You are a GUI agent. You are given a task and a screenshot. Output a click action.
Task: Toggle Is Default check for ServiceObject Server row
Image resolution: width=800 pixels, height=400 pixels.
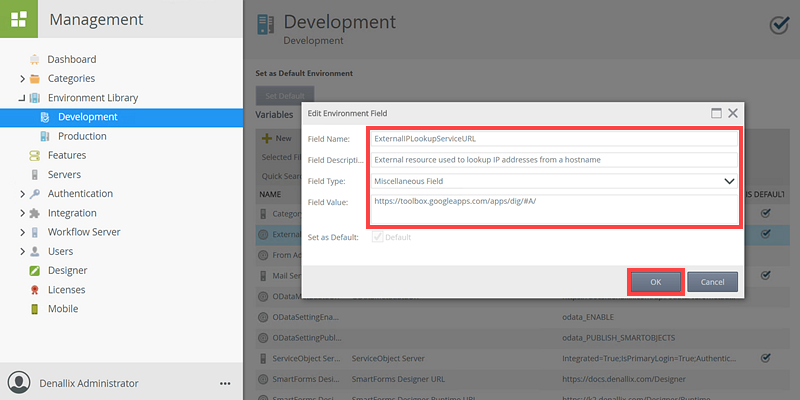(765, 358)
